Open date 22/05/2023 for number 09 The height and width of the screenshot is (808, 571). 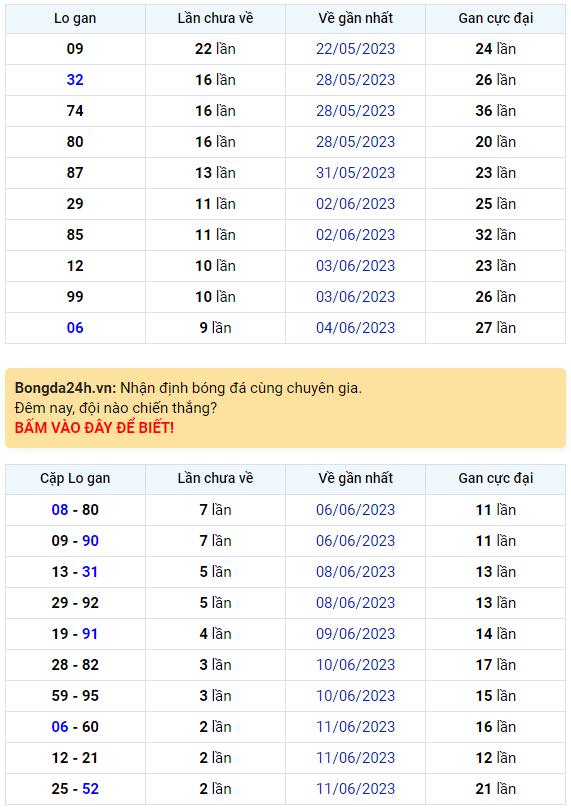(x=356, y=49)
